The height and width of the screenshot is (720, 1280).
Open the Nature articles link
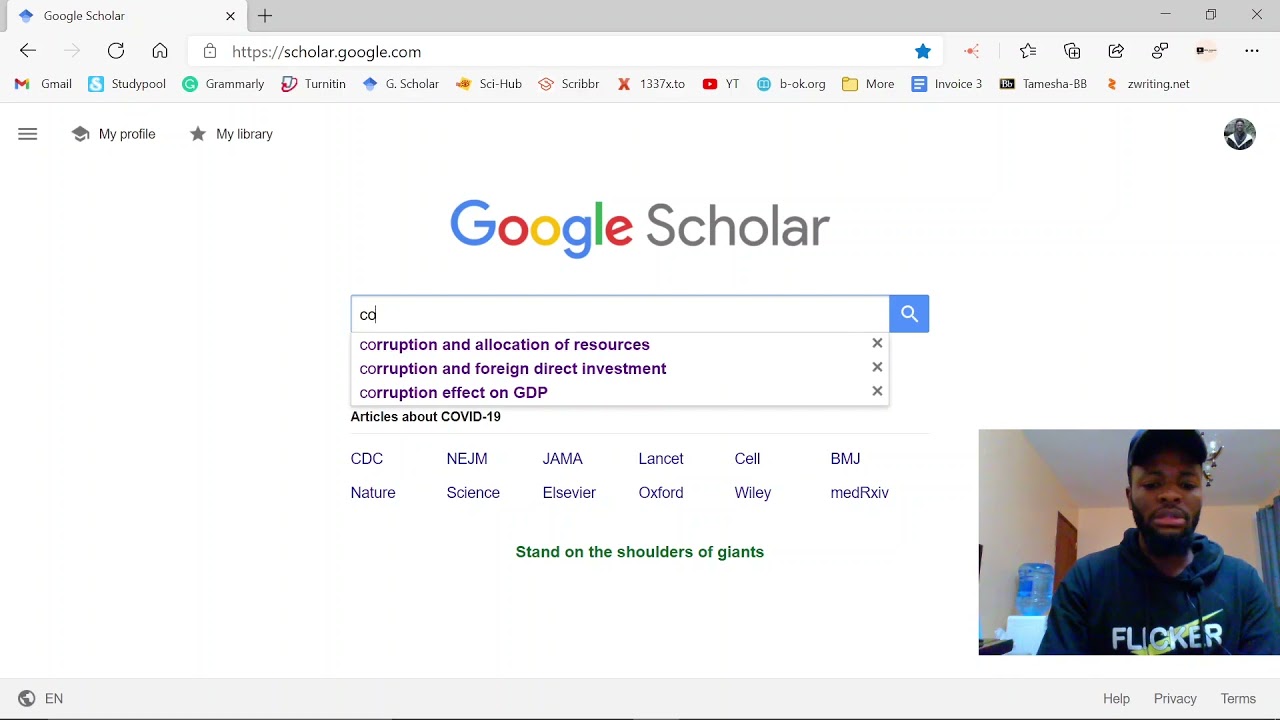(x=373, y=492)
